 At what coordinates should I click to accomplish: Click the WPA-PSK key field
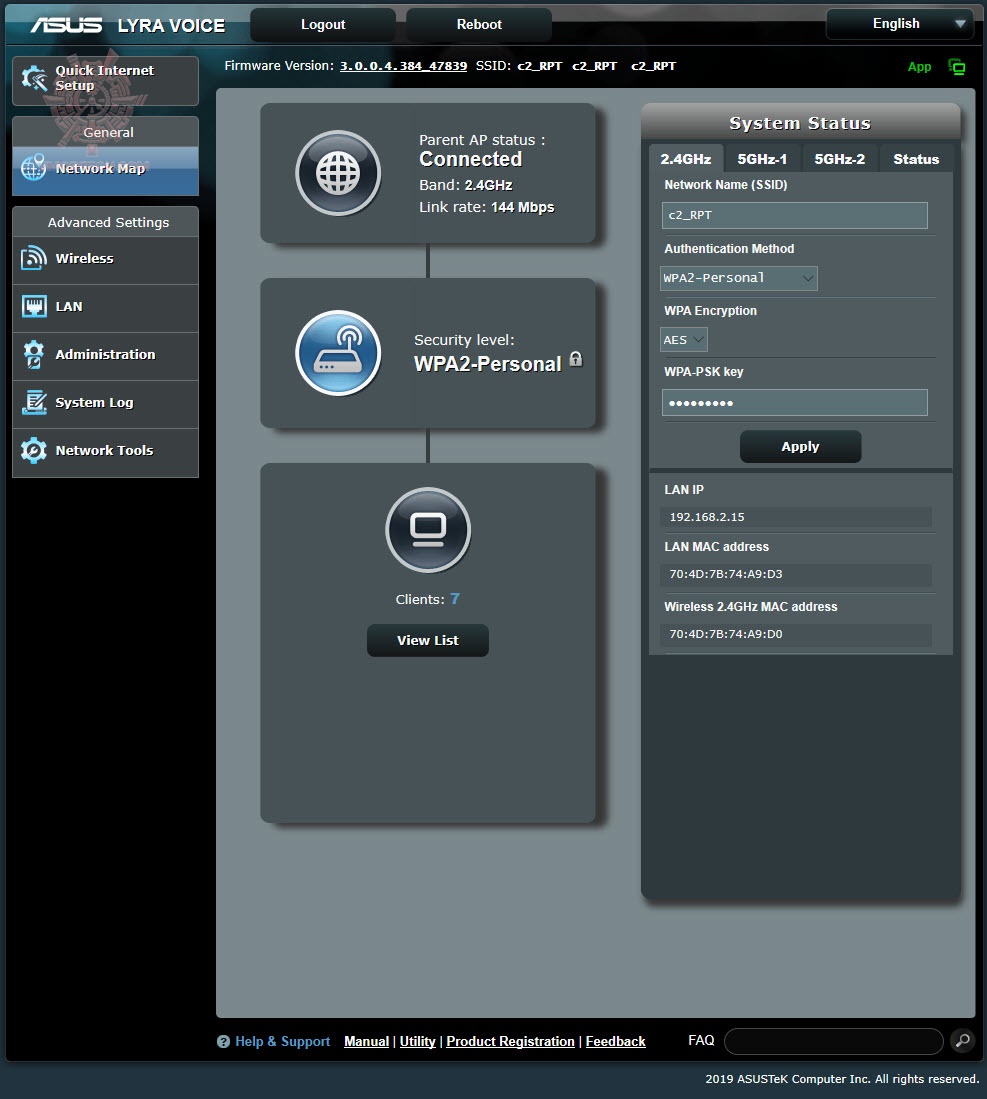[x=794, y=402]
